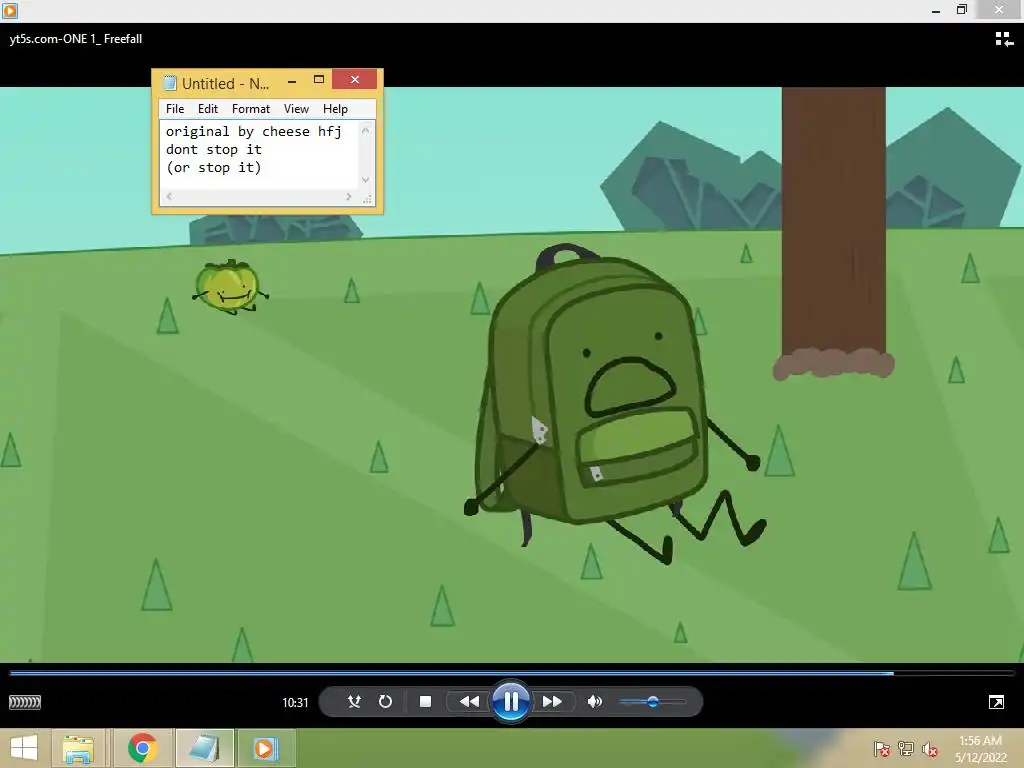Click the media player title bar icon
This screenshot has height=768, width=1024.
(x=10, y=10)
